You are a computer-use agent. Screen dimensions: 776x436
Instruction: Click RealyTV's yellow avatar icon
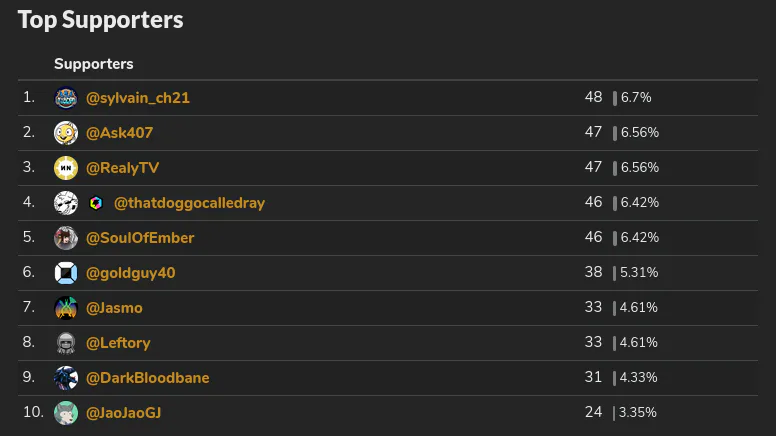point(66,168)
